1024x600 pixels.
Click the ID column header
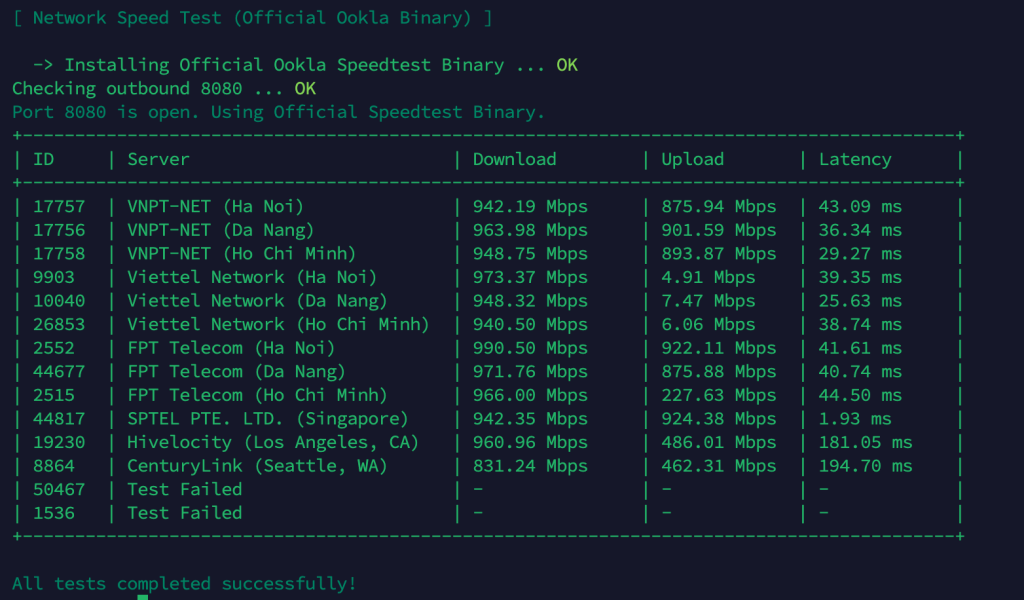(x=44, y=160)
